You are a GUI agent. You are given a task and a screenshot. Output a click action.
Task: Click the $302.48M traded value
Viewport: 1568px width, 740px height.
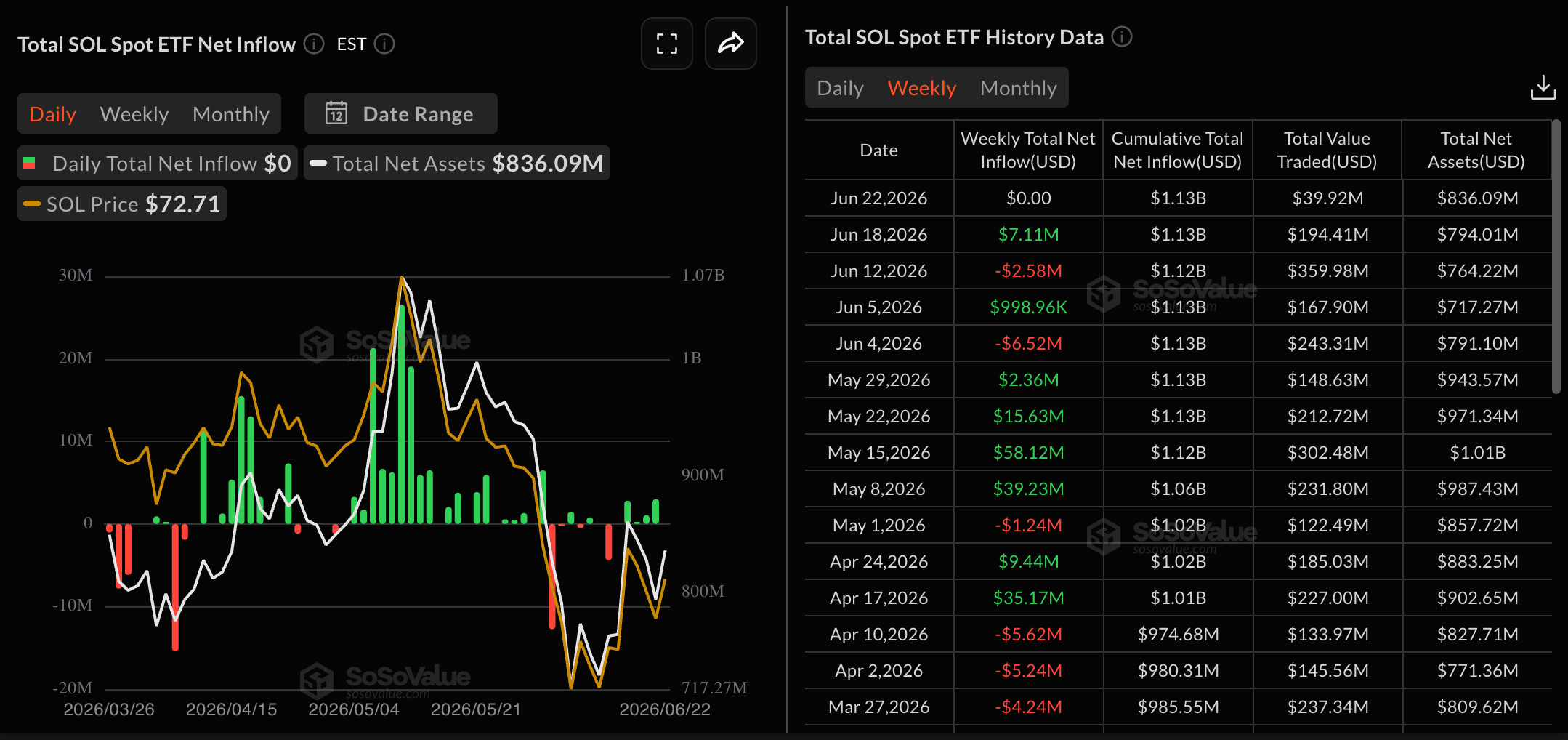pyautogui.click(x=1327, y=453)
